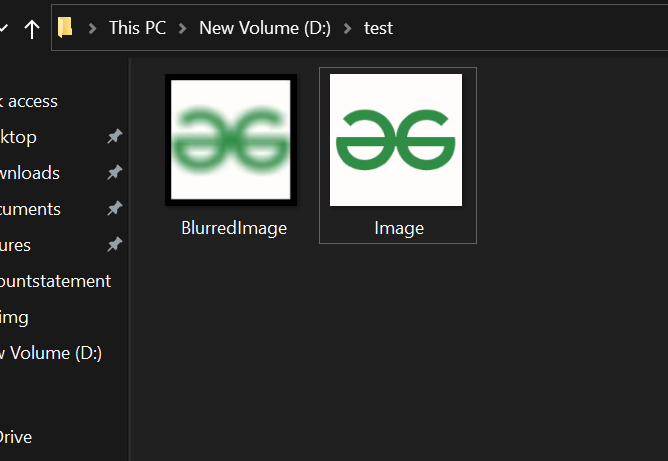Open Documents in navigation pane
The width and height of the screenshot is (668, 461).
click(x=30, y=209)
